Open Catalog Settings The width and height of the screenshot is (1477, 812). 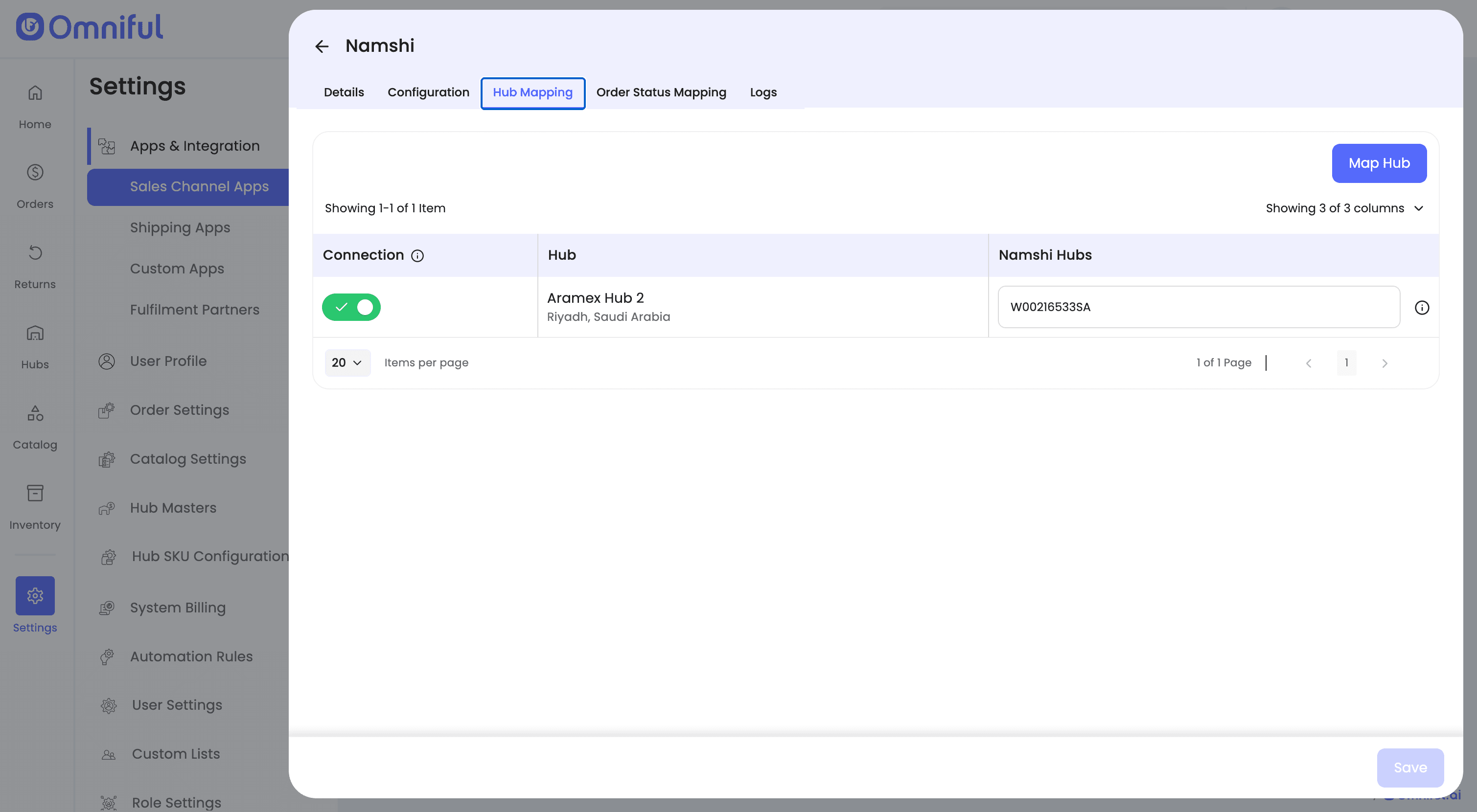(188, 459)
